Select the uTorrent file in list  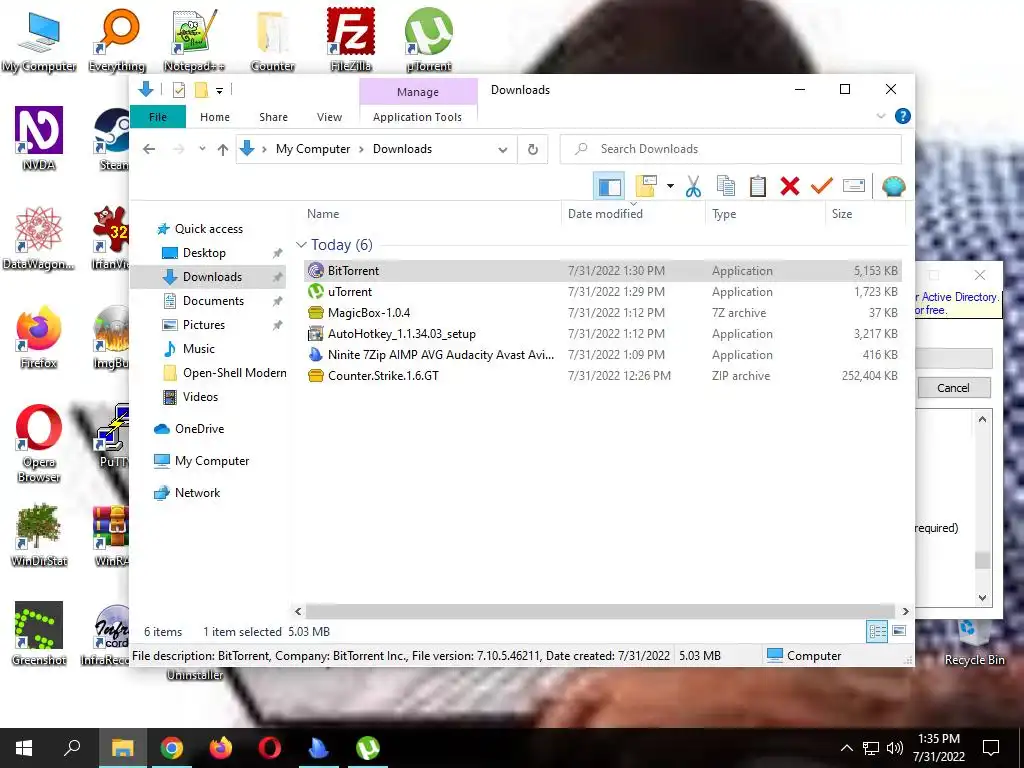click(602, 292)
